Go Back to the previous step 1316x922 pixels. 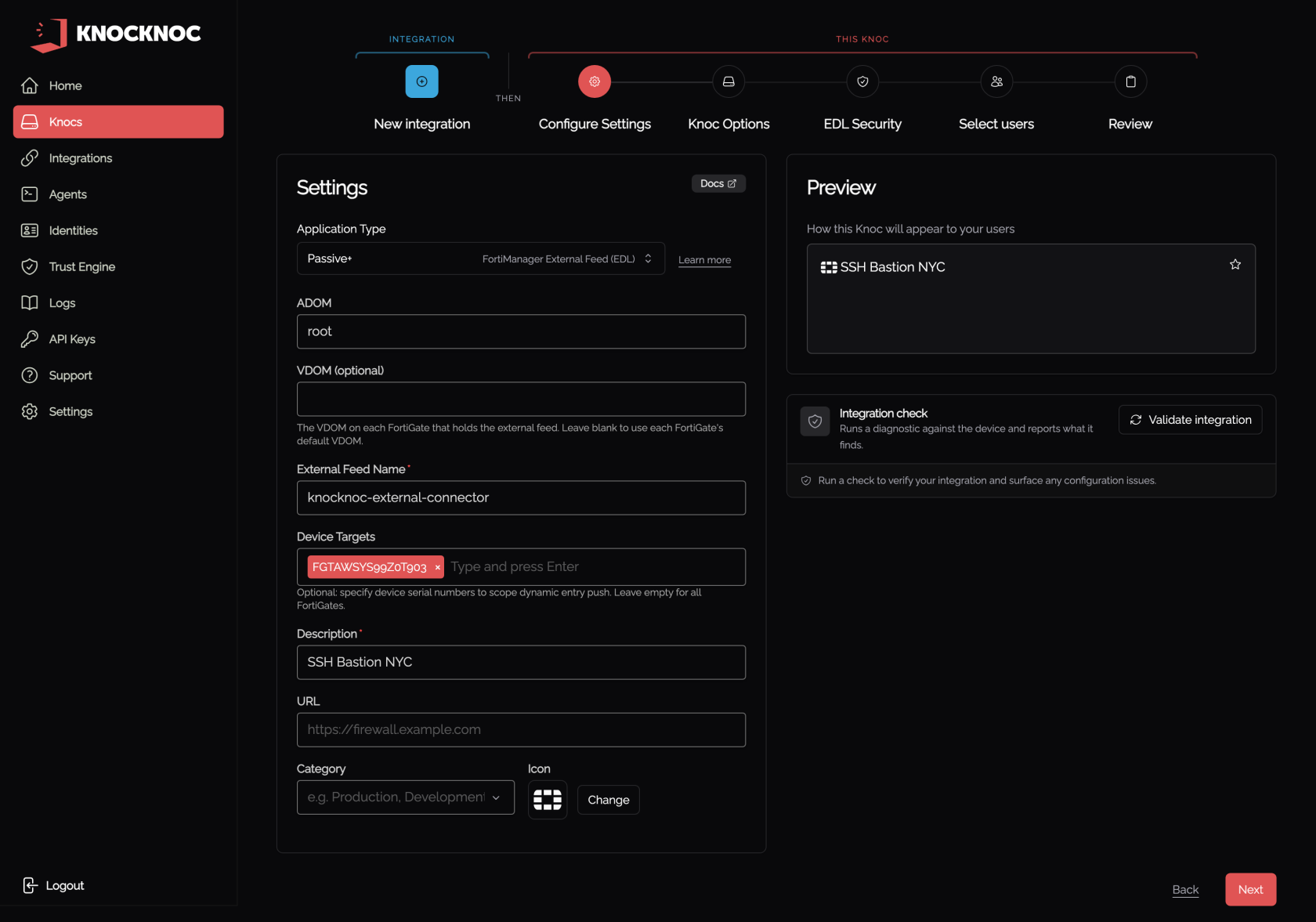1185,890
